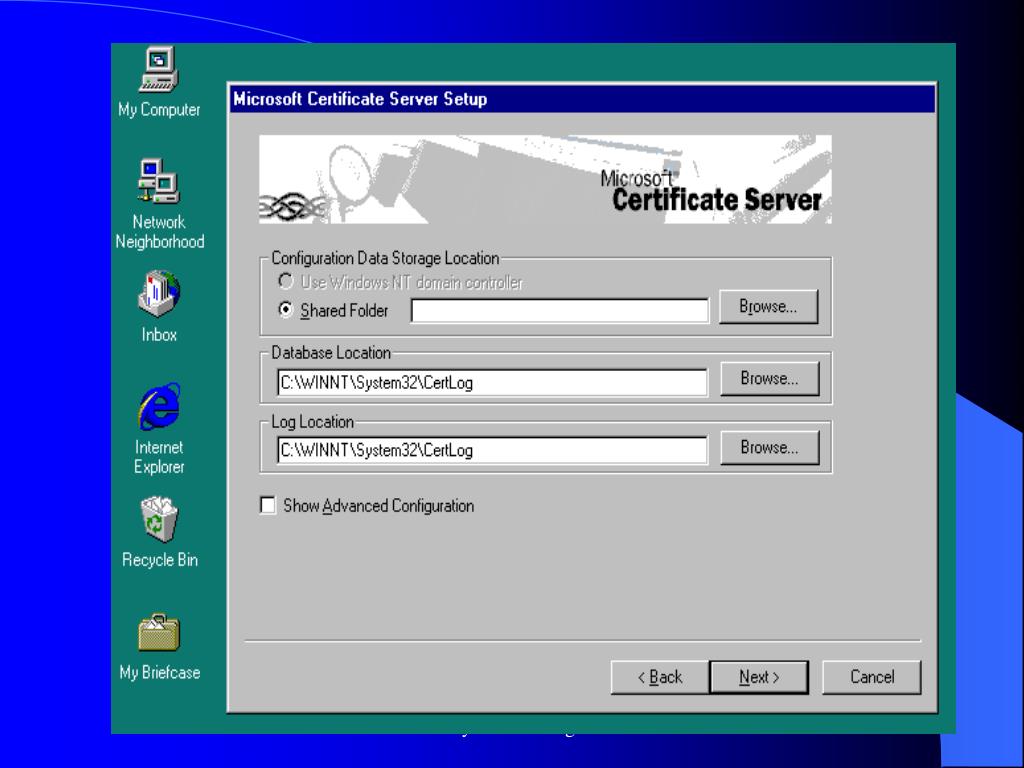Browse for the Shared Folder location

click(x=769, y=307)
